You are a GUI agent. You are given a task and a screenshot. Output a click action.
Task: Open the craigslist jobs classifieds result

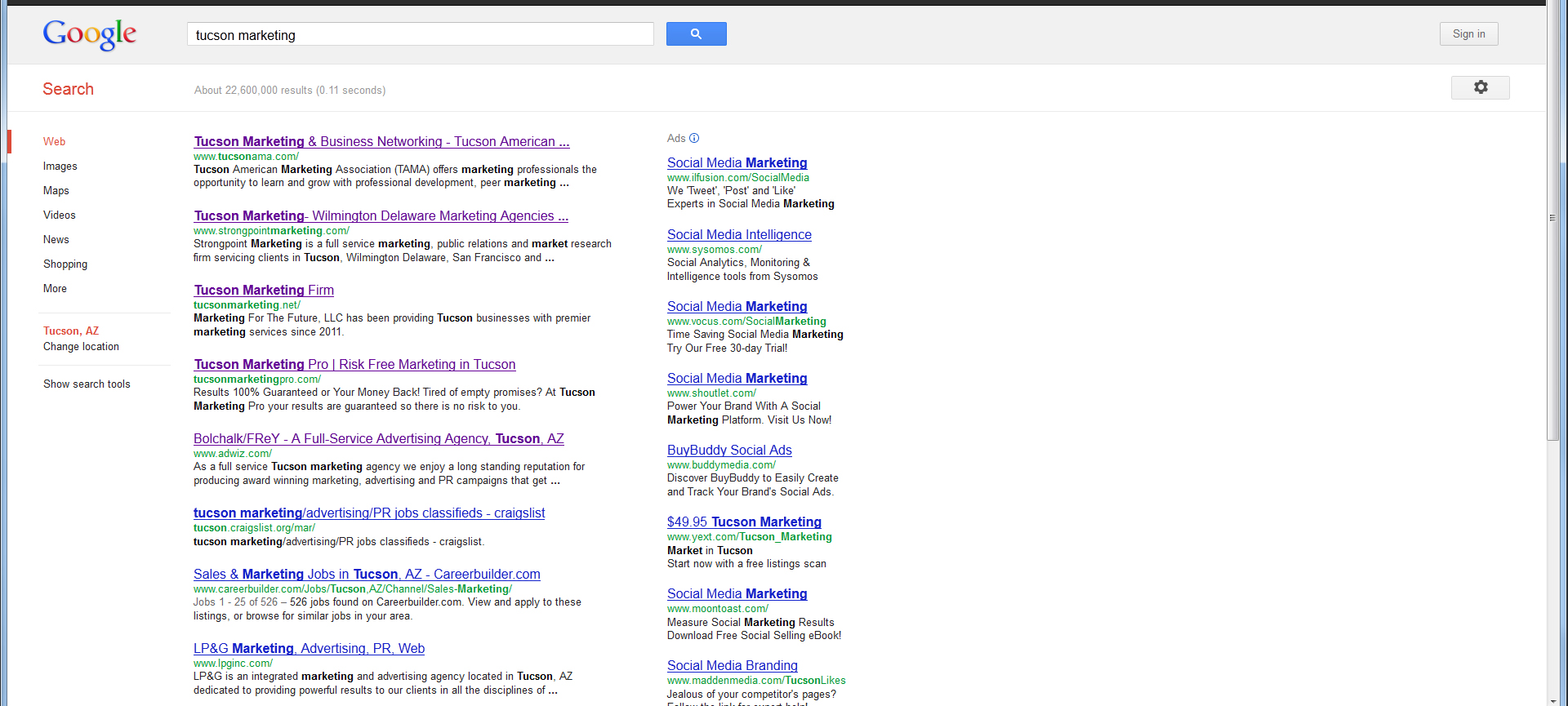(369, 513)
